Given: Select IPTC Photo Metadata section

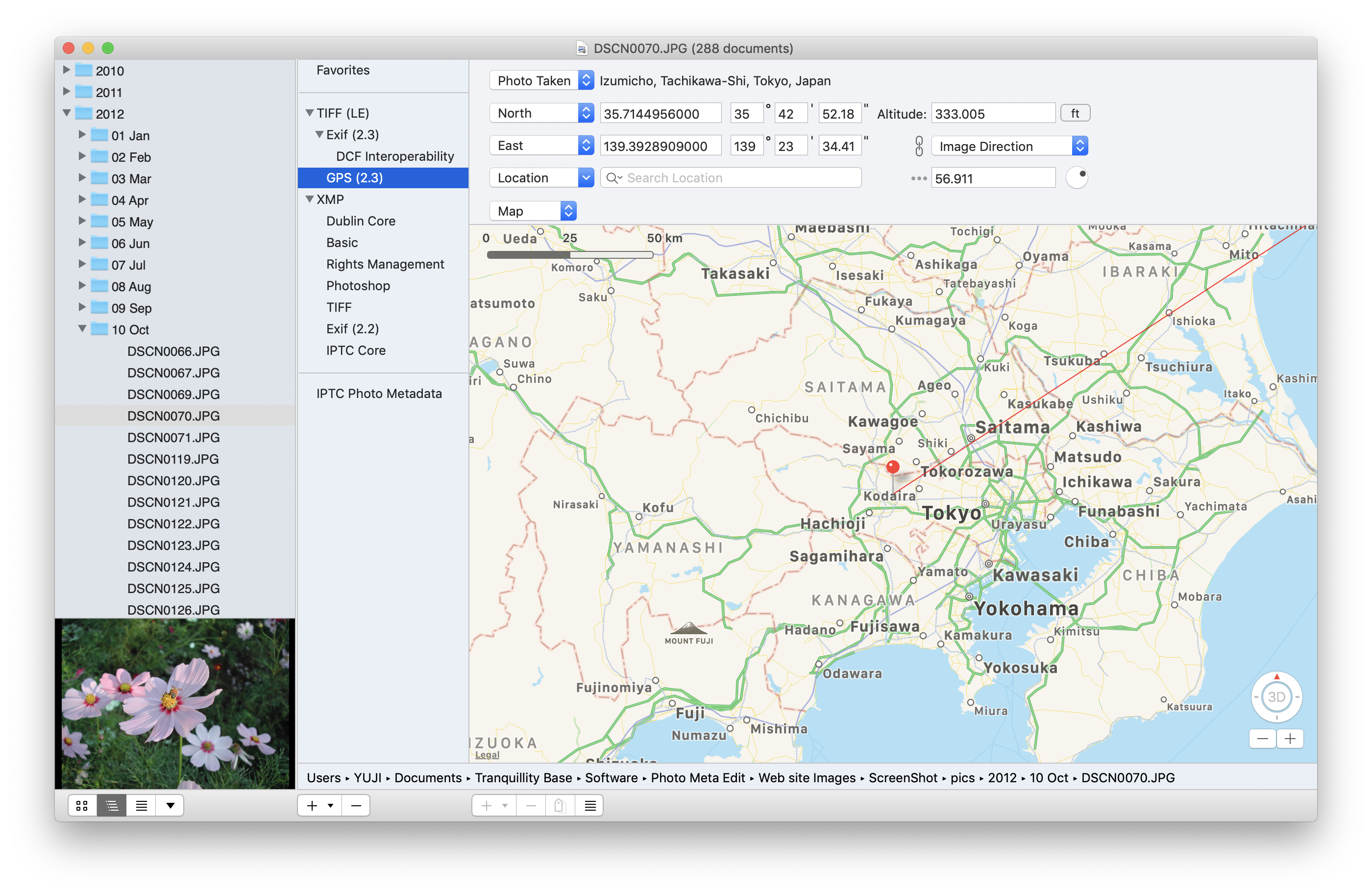Looking at the screenshot, I should point(379,394).
